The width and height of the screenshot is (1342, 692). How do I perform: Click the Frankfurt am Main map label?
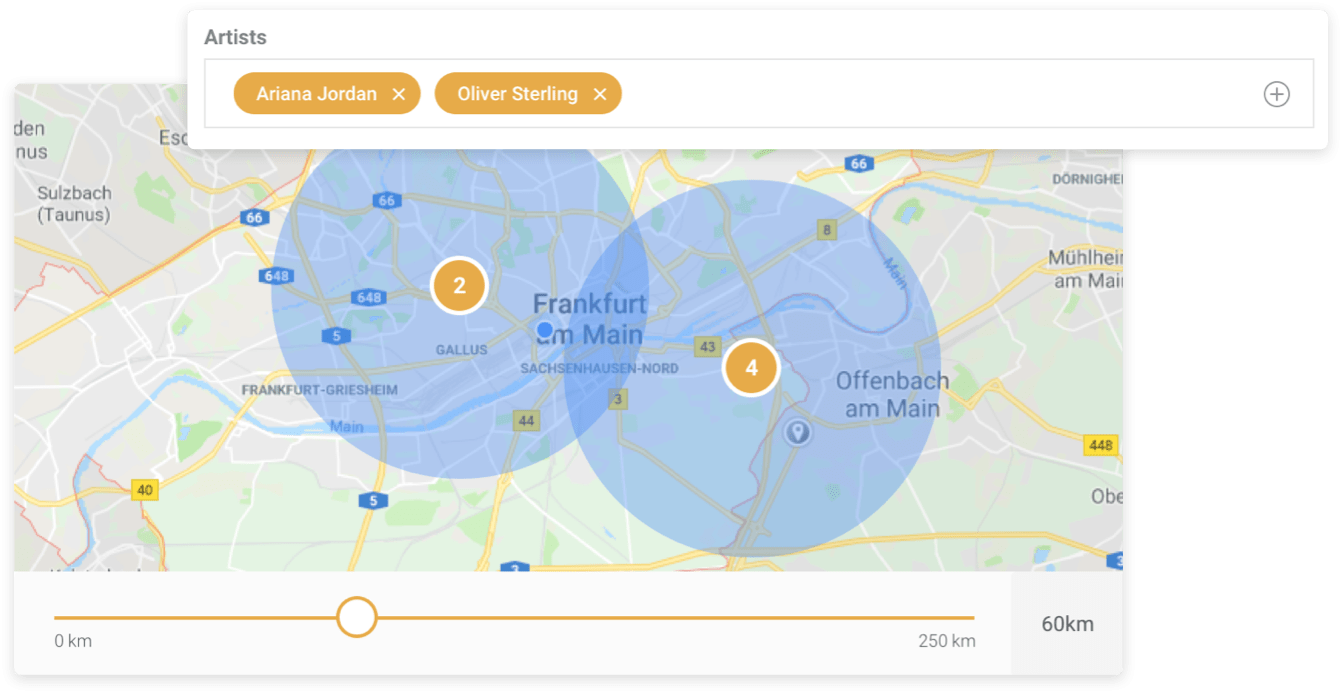(x=590, y=319)
